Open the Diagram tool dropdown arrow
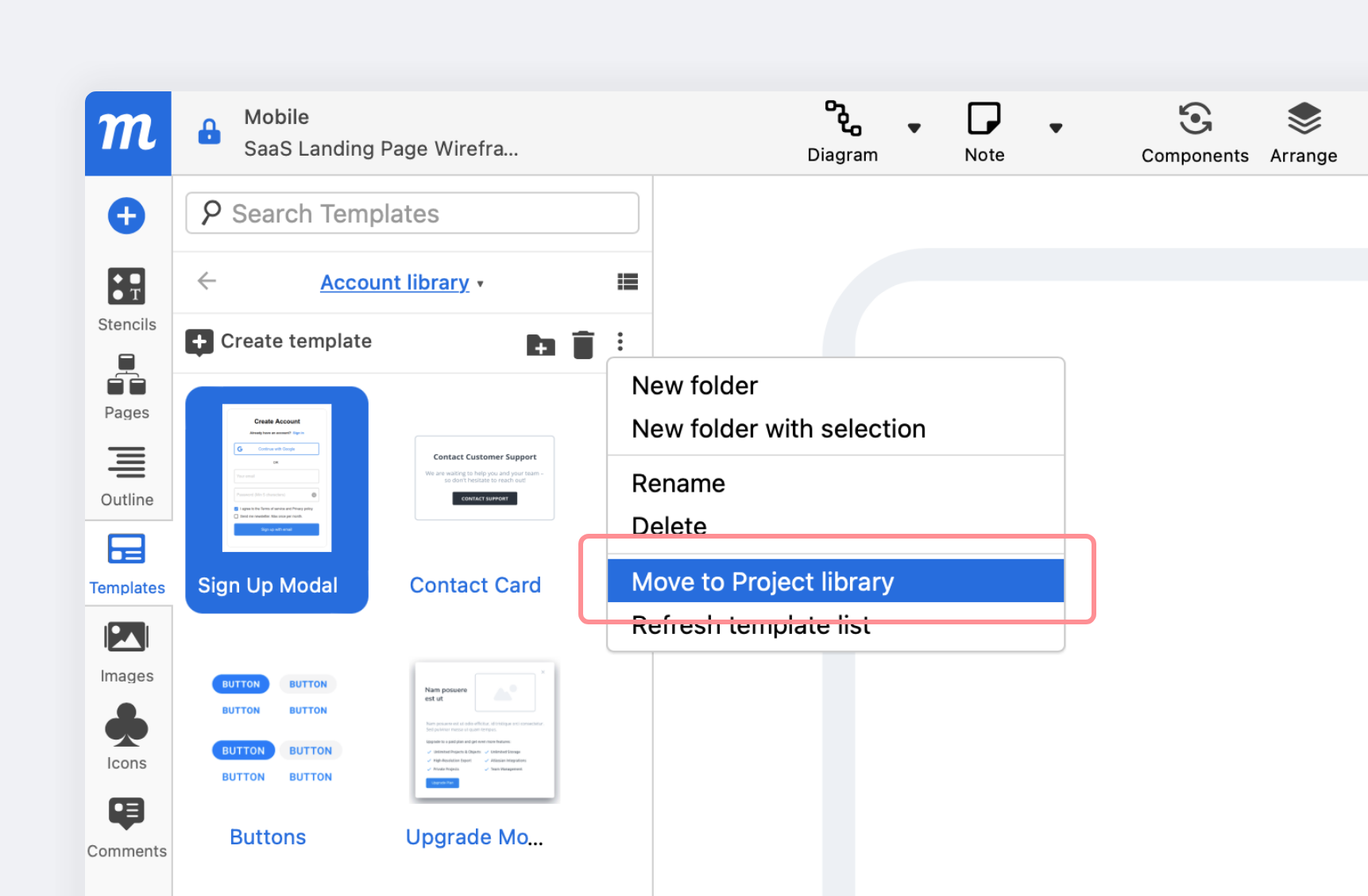The image size is (1368, 896). (x=914, y=128)
